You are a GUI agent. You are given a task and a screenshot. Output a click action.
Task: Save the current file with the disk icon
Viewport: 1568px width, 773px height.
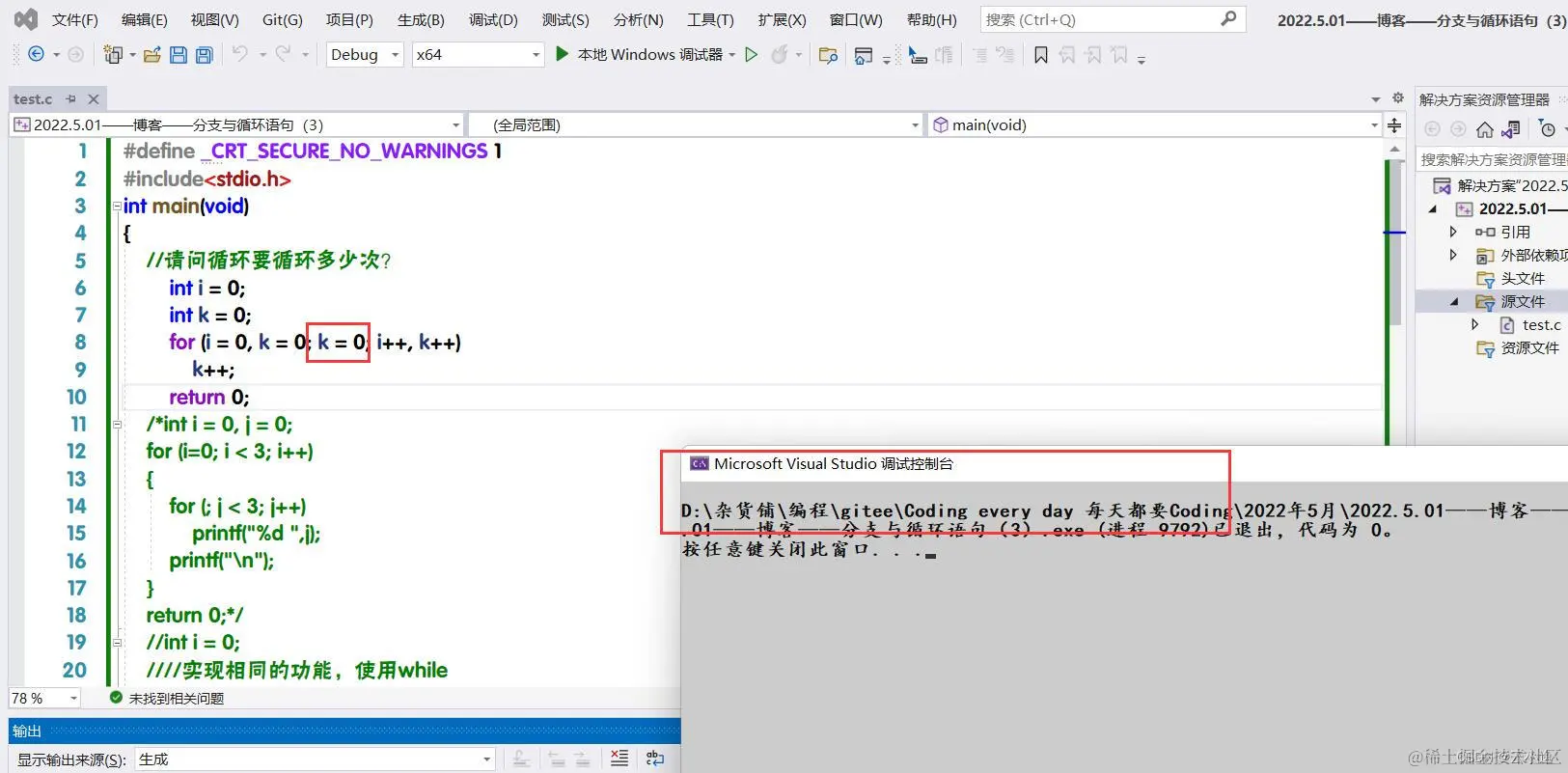[178, 55]
